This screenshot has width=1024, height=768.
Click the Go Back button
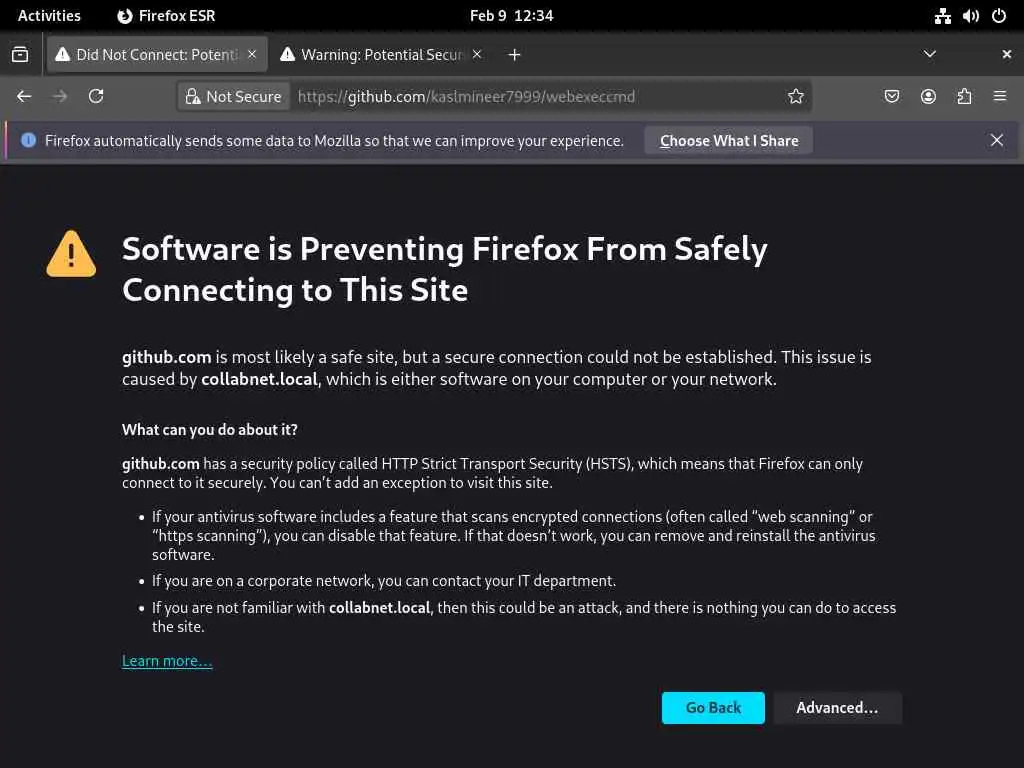coord(713,708)
